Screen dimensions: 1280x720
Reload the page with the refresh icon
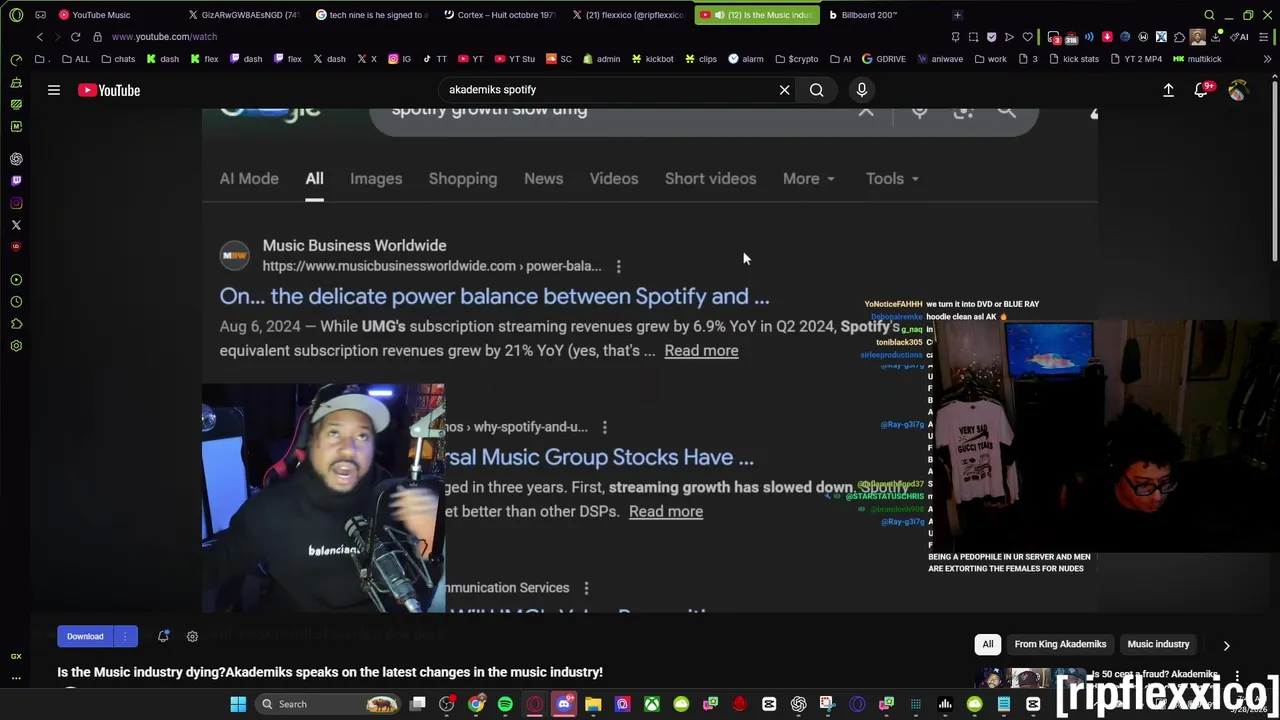pos(75,37)
